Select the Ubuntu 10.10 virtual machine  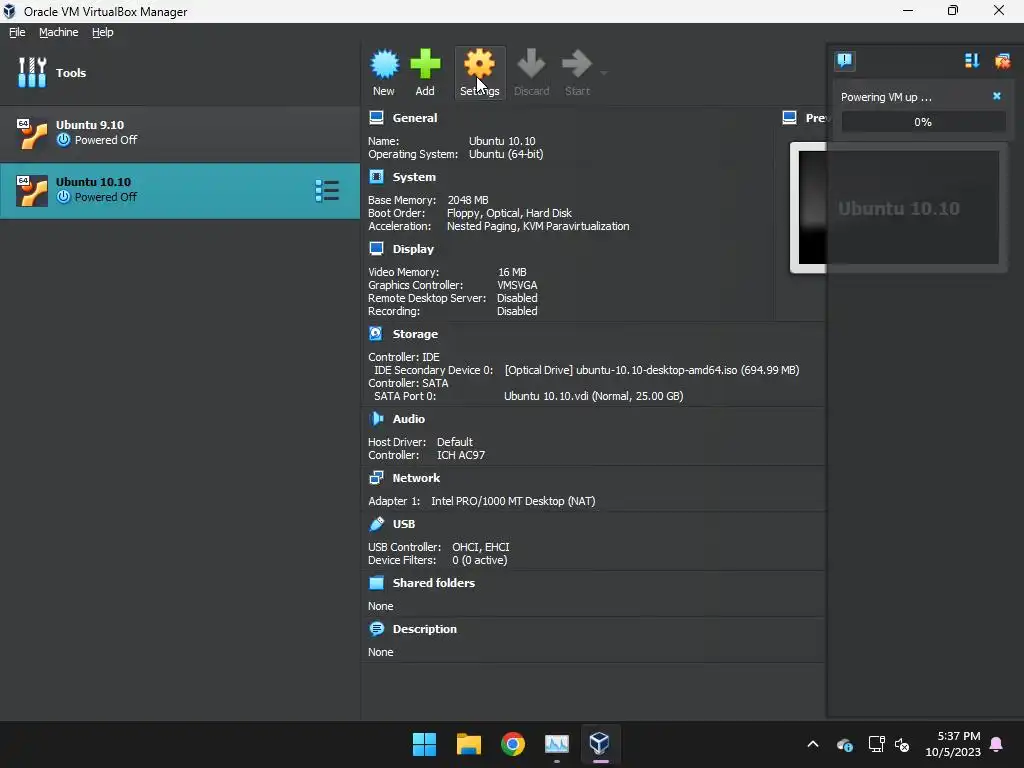(x=180, y=190)
